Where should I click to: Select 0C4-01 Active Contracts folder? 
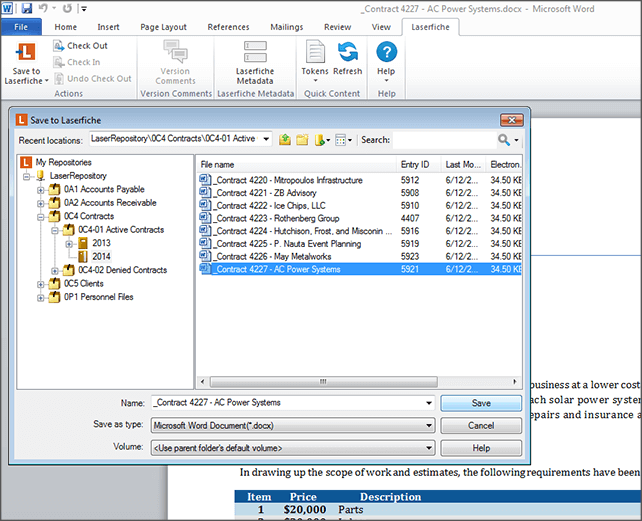121,230
